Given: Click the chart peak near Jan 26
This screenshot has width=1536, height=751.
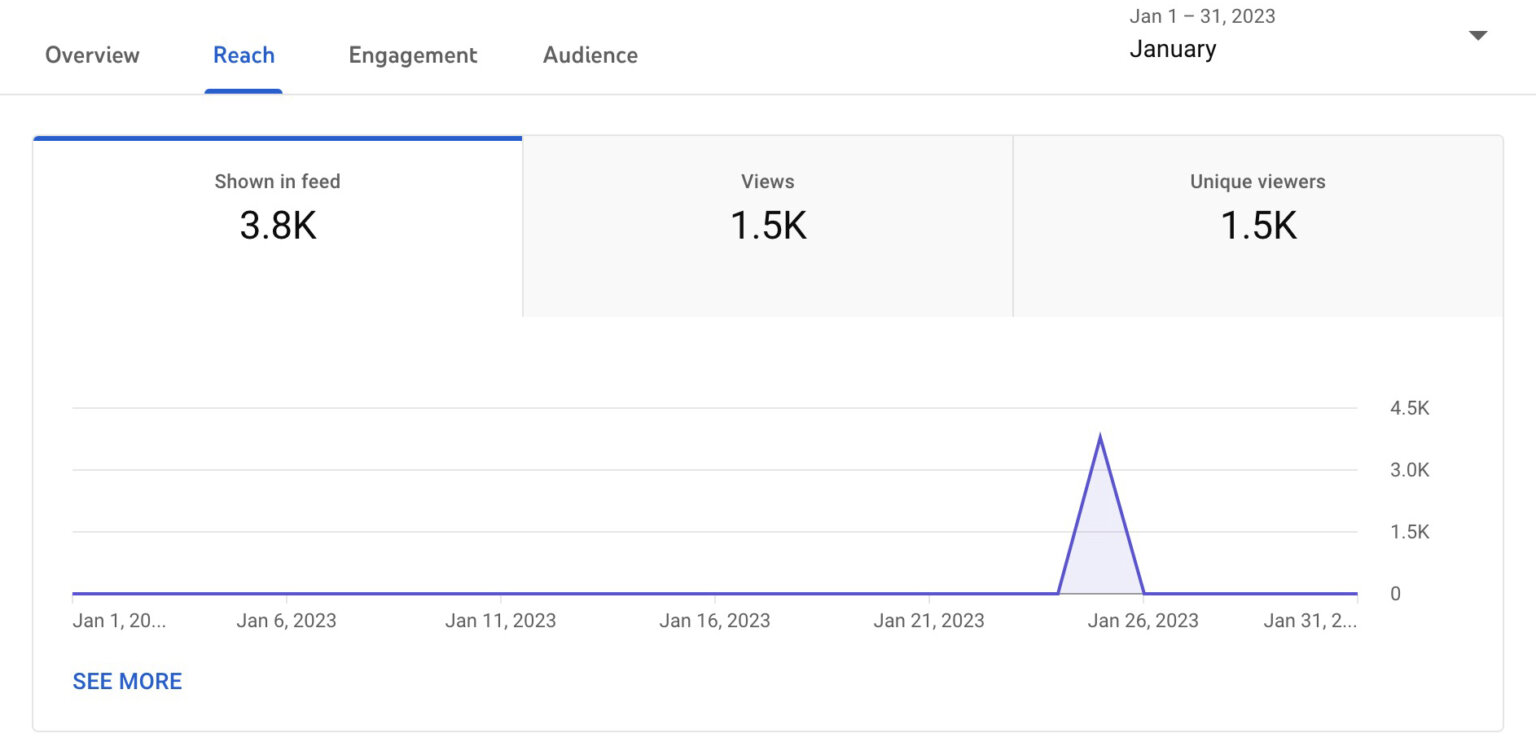Looking at the screenshot, I should coord(1101,435).
